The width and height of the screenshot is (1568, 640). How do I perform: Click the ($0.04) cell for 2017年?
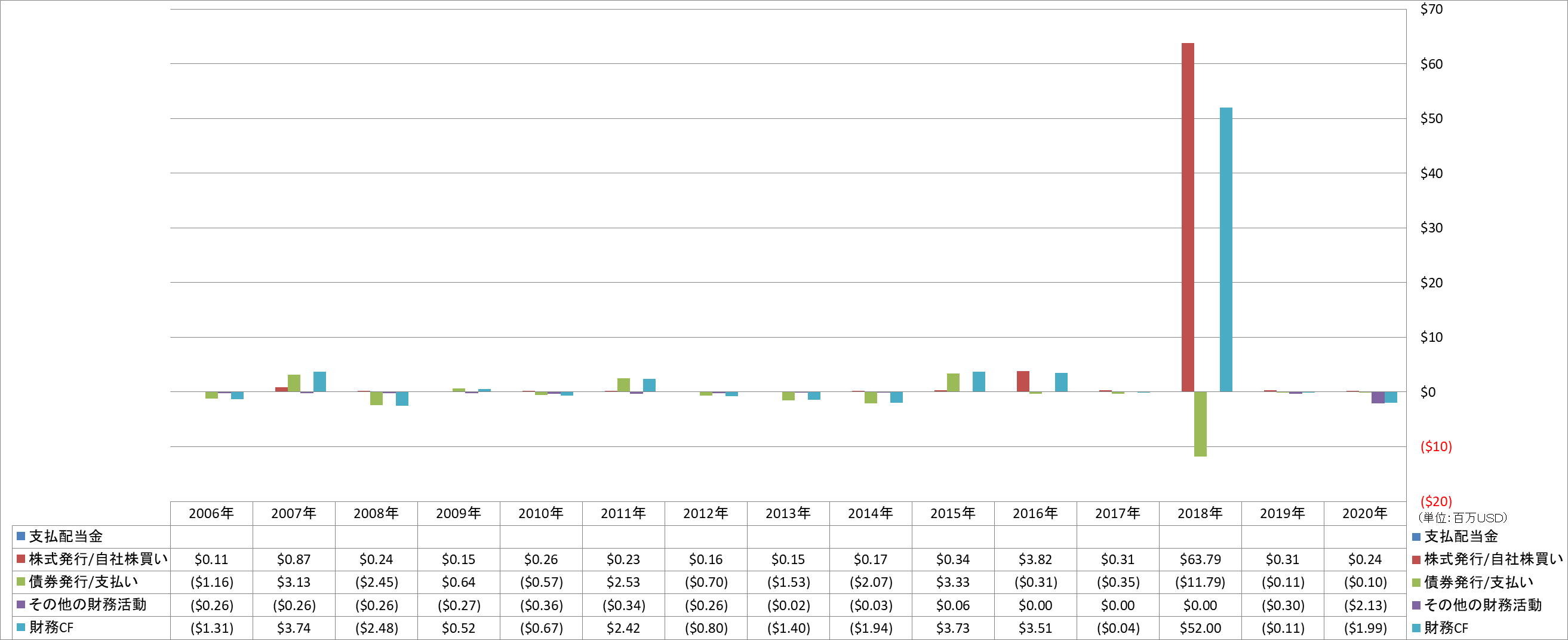click(x=1118, y=628)
